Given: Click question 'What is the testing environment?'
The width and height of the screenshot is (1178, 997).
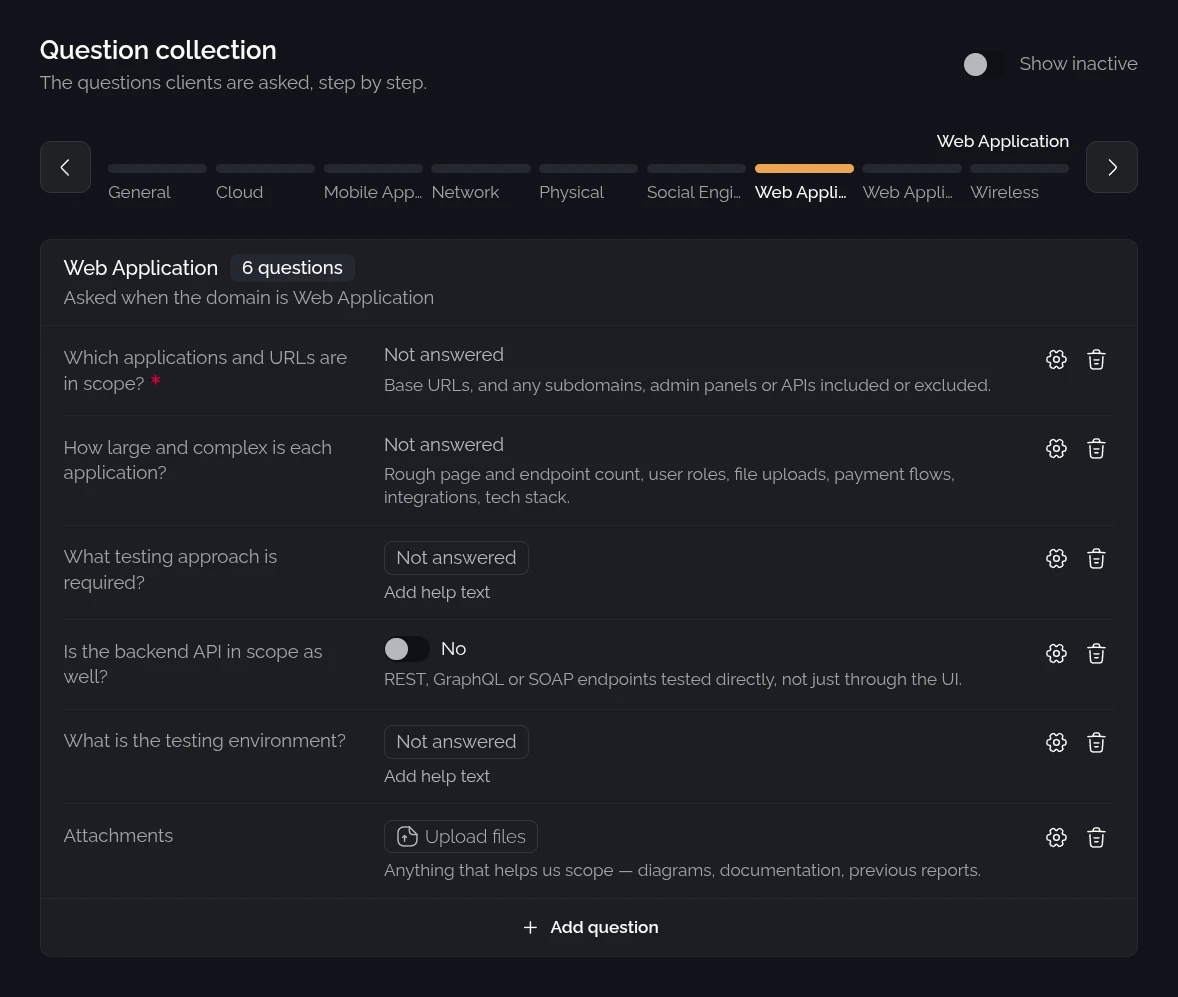Looking at the screenshot, I should tap(204, 741).
